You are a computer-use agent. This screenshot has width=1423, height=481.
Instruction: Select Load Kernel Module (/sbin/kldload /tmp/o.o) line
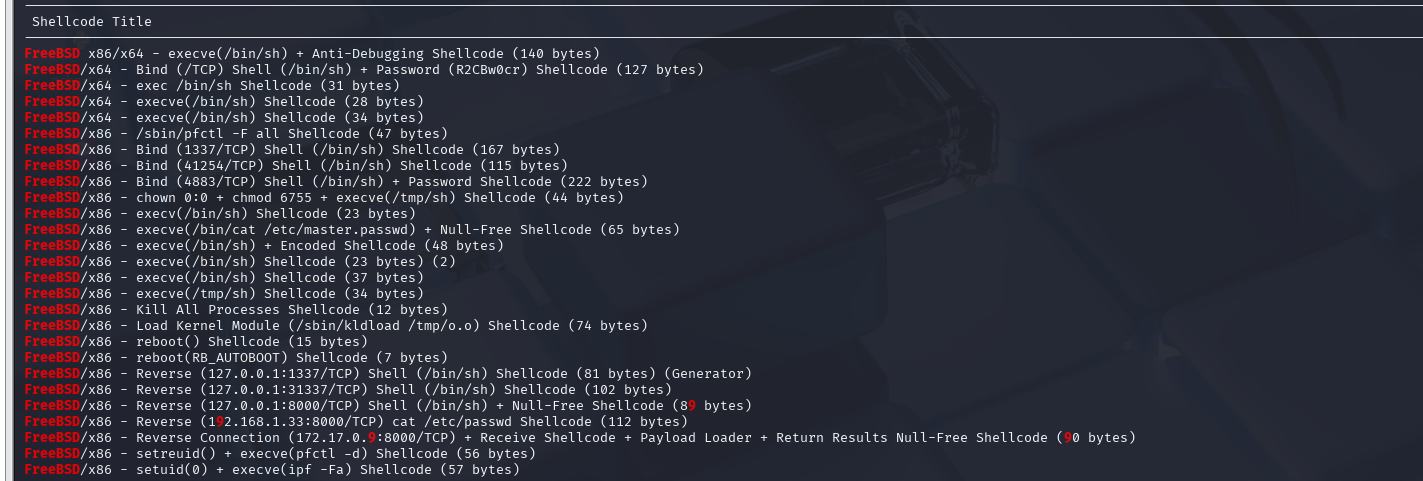(336, 325)
